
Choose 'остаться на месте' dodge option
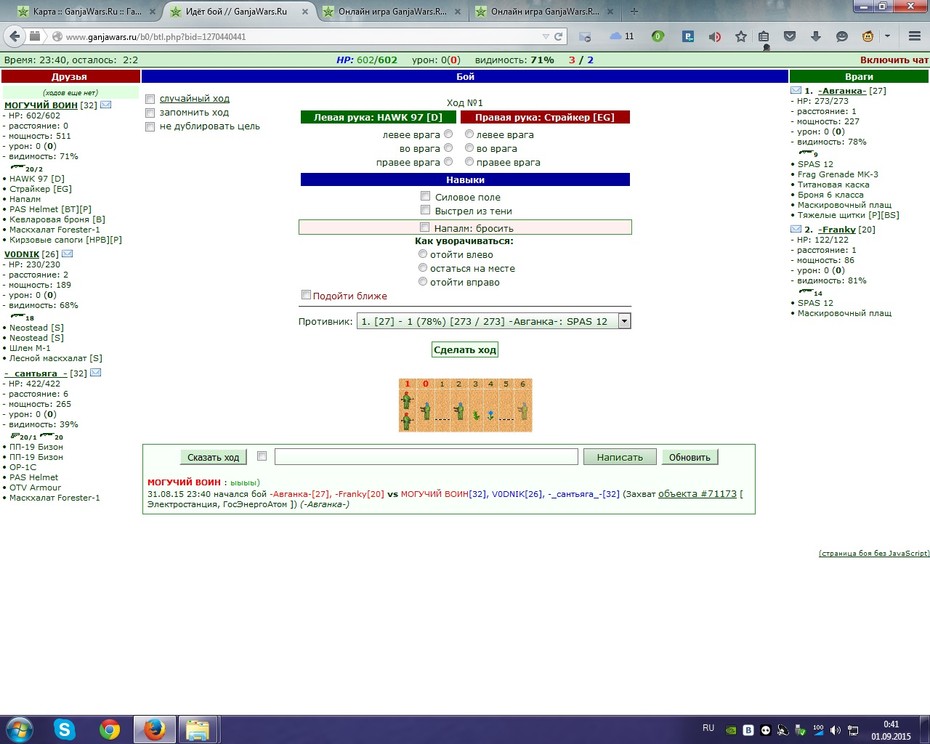click(x=423, y=268)
